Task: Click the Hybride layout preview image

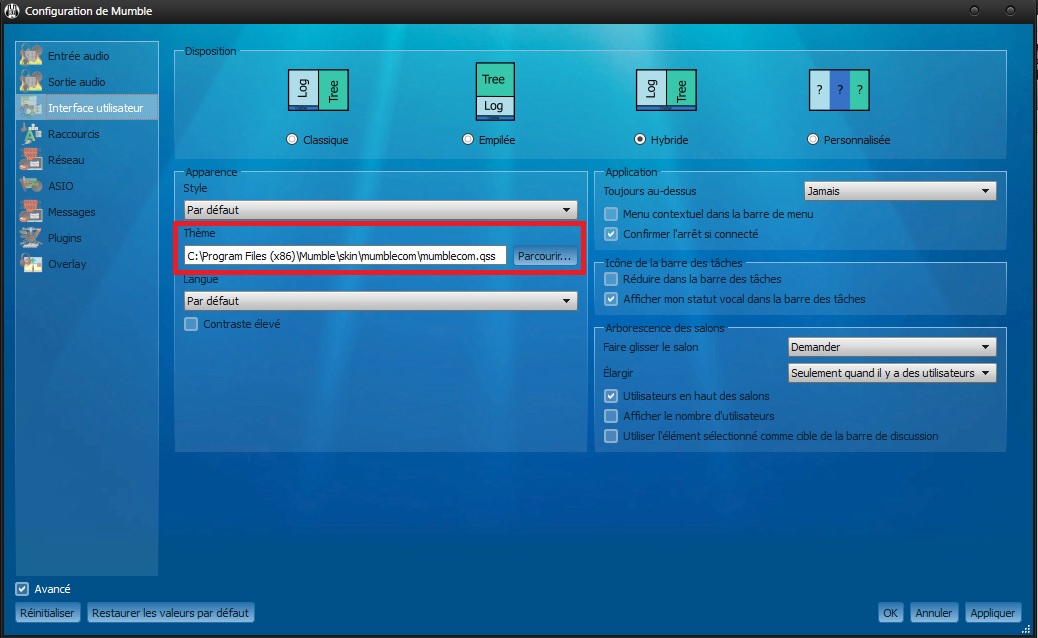Action: point(666,90)
